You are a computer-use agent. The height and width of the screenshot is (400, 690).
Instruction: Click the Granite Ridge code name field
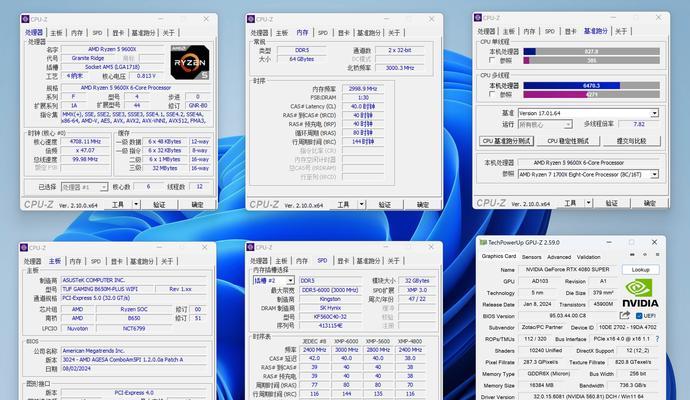click(x=88, y=58)
